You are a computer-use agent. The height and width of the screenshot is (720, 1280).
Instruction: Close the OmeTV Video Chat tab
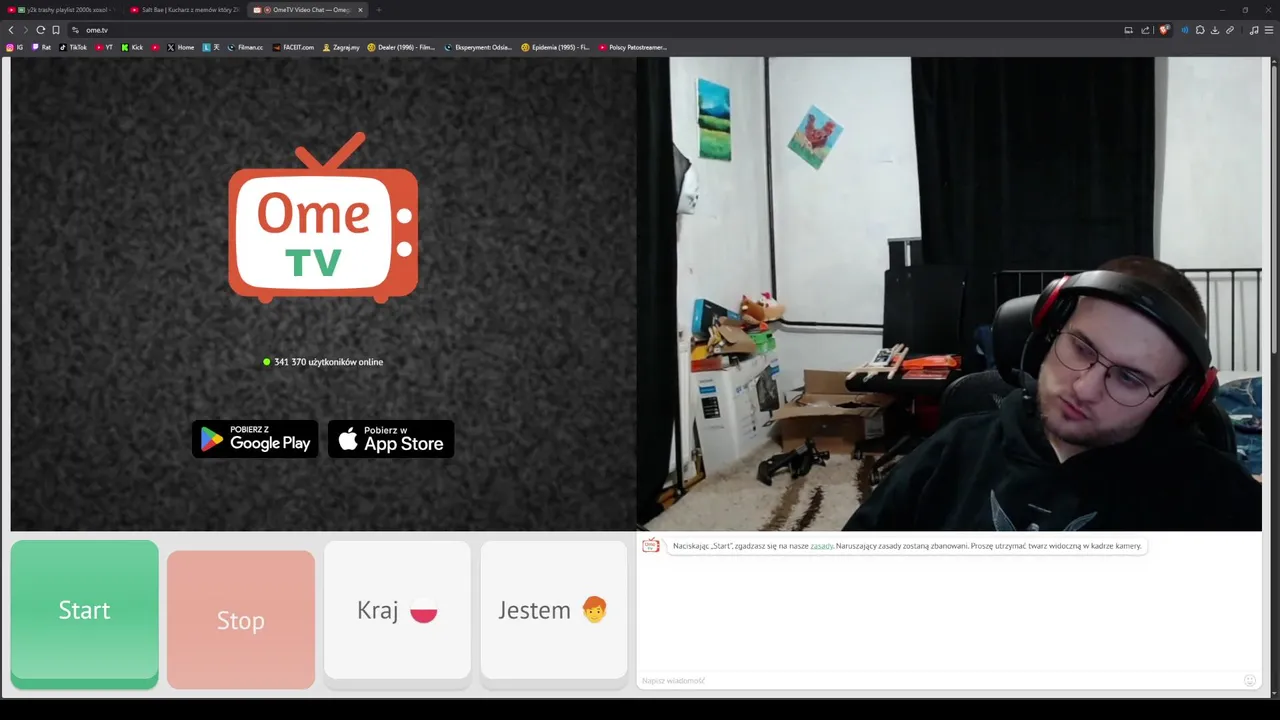pyautogui.click(x=360, y=10)
